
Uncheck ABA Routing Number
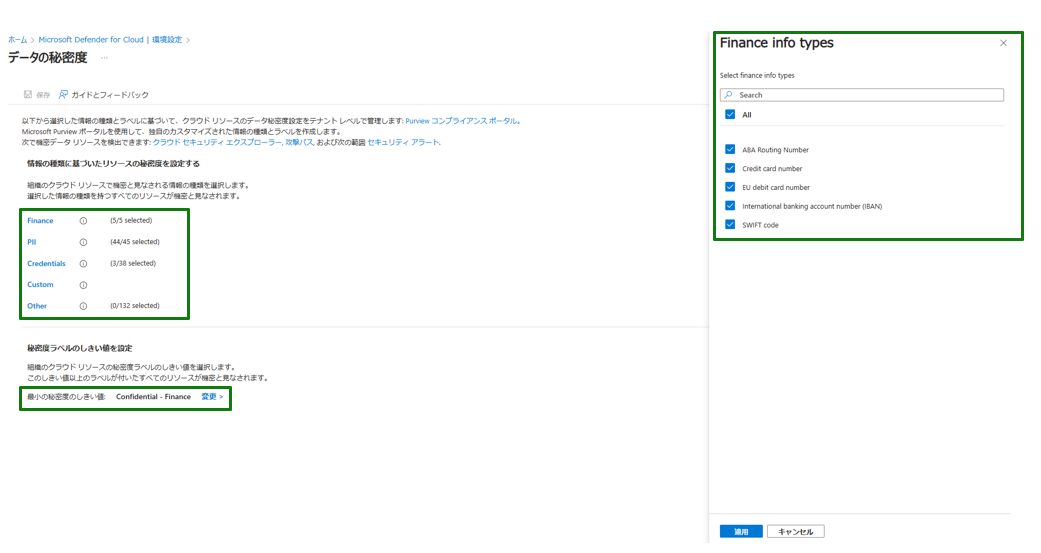(730, 149)
